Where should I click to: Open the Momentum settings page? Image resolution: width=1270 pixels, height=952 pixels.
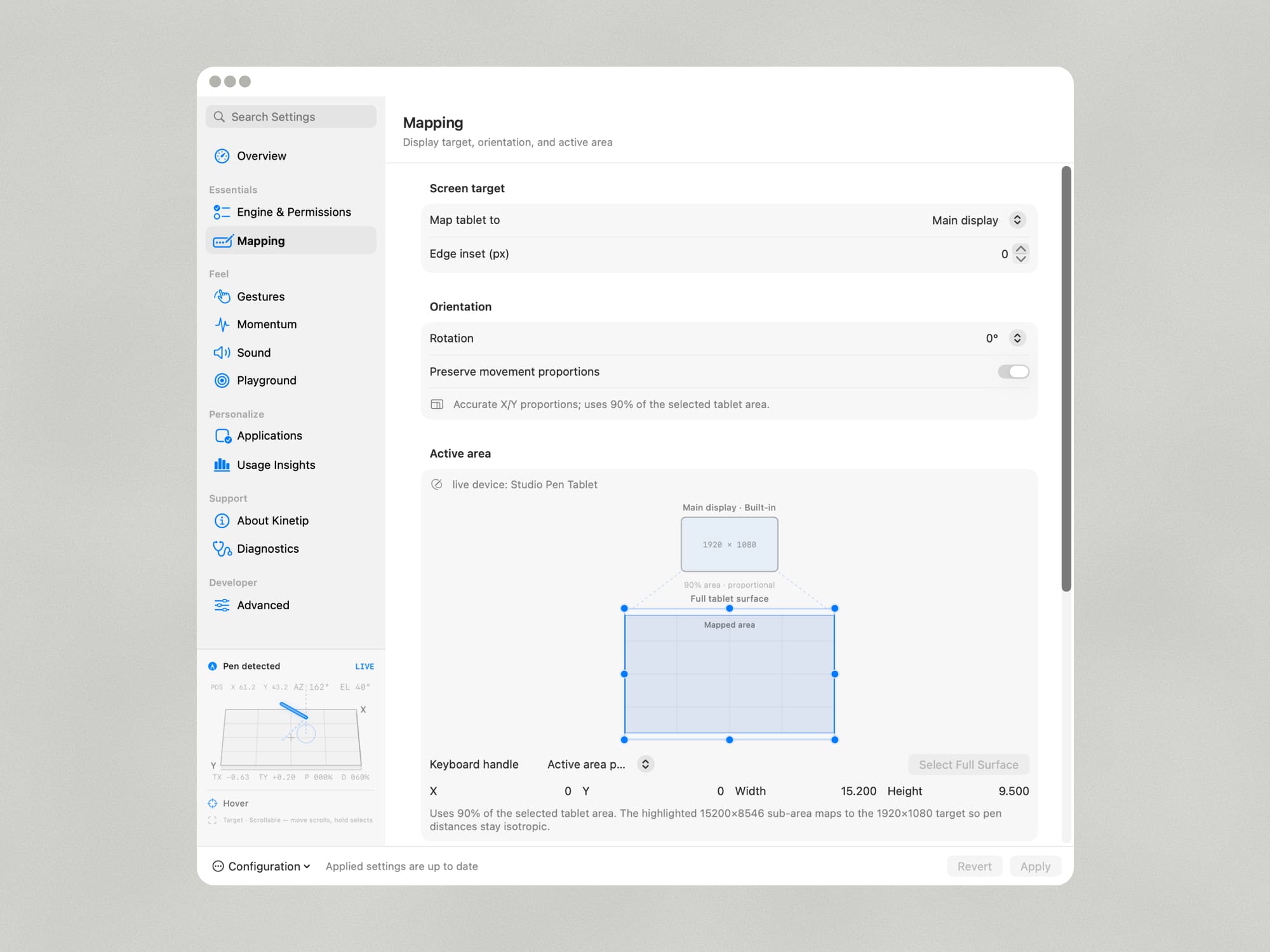[x=291, y=324]
